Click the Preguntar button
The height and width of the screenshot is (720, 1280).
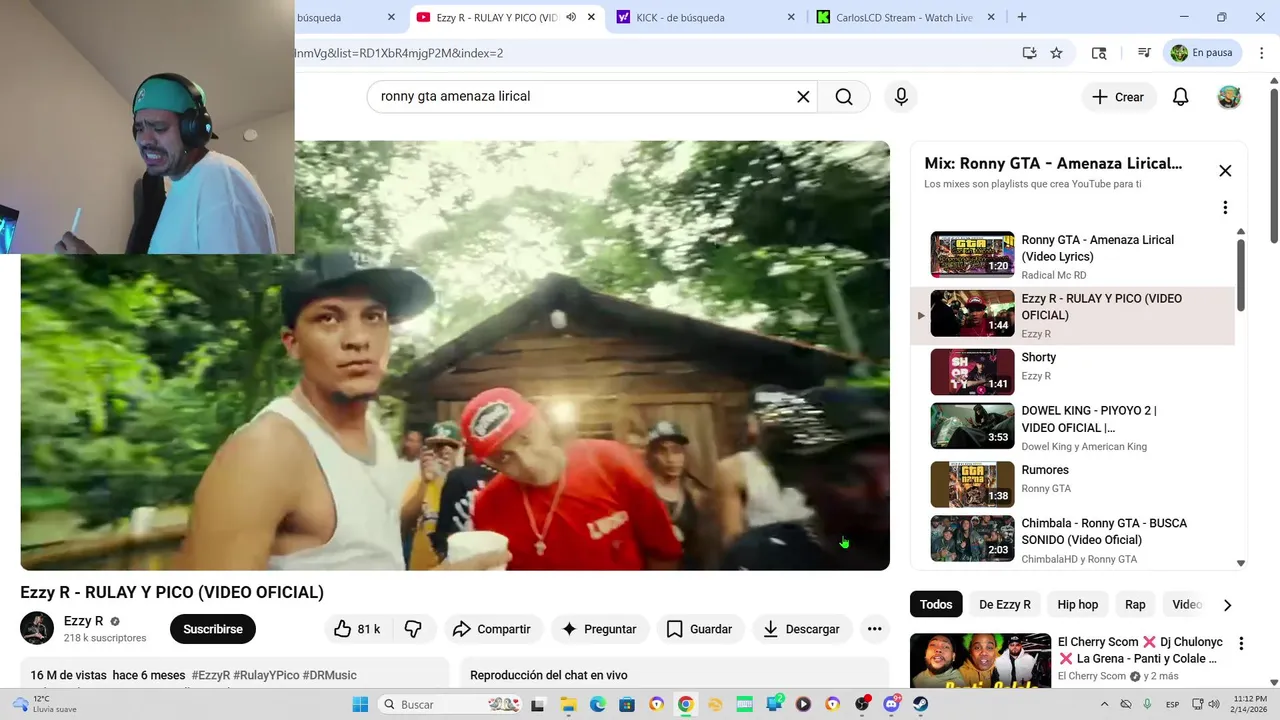599,629
